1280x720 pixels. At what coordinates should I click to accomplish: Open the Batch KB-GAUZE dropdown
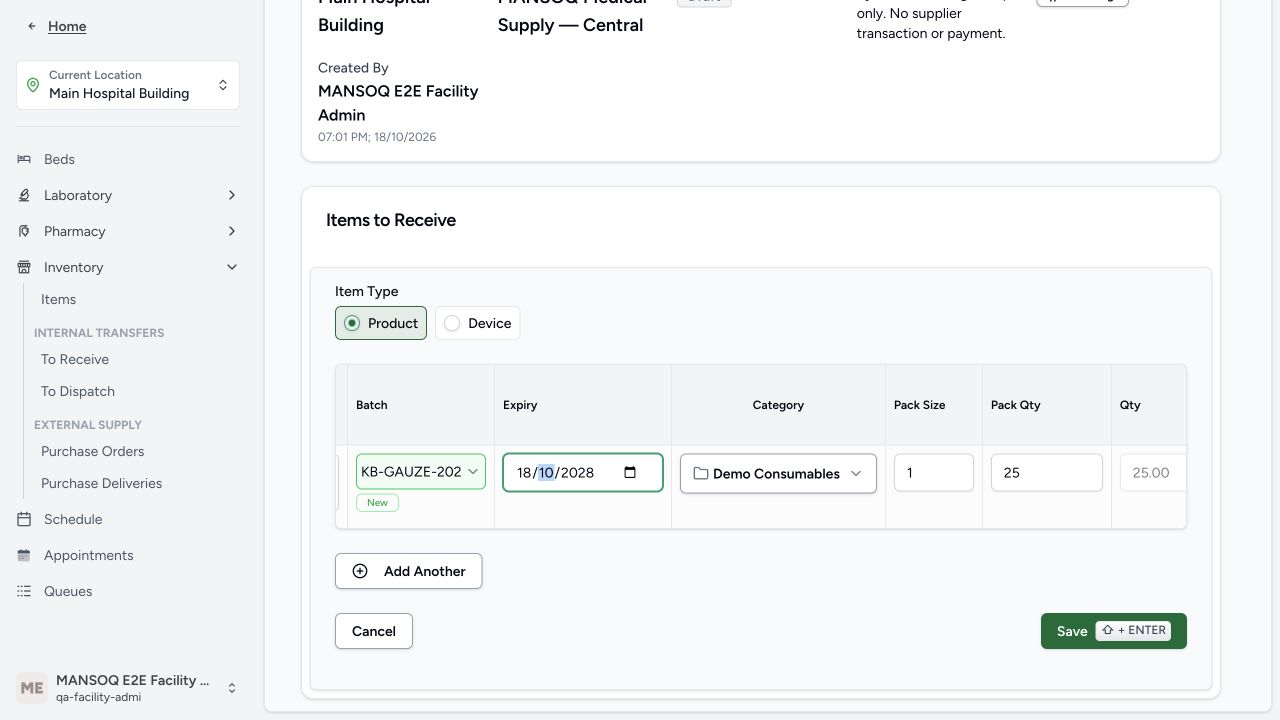pos(421,472)
